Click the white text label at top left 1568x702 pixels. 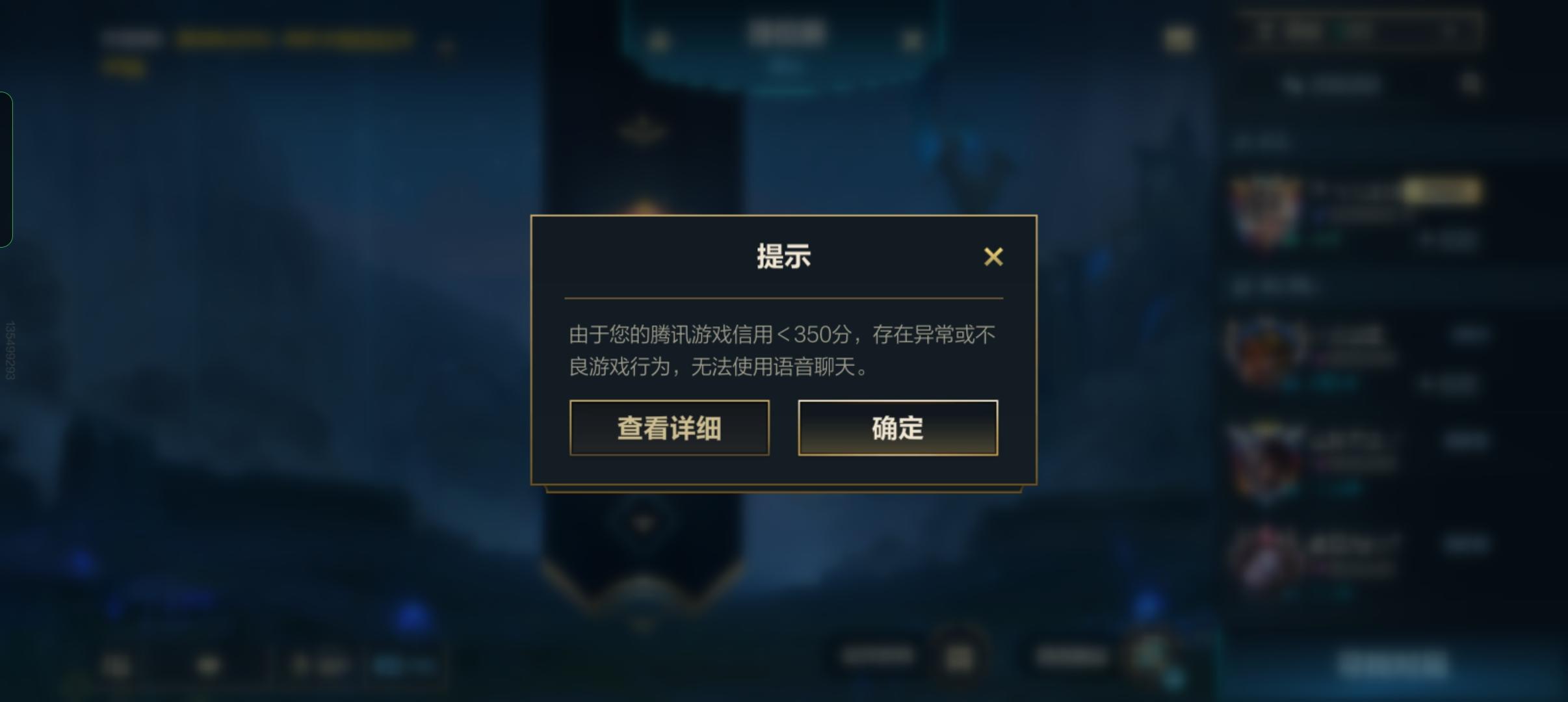click(132, 39)
